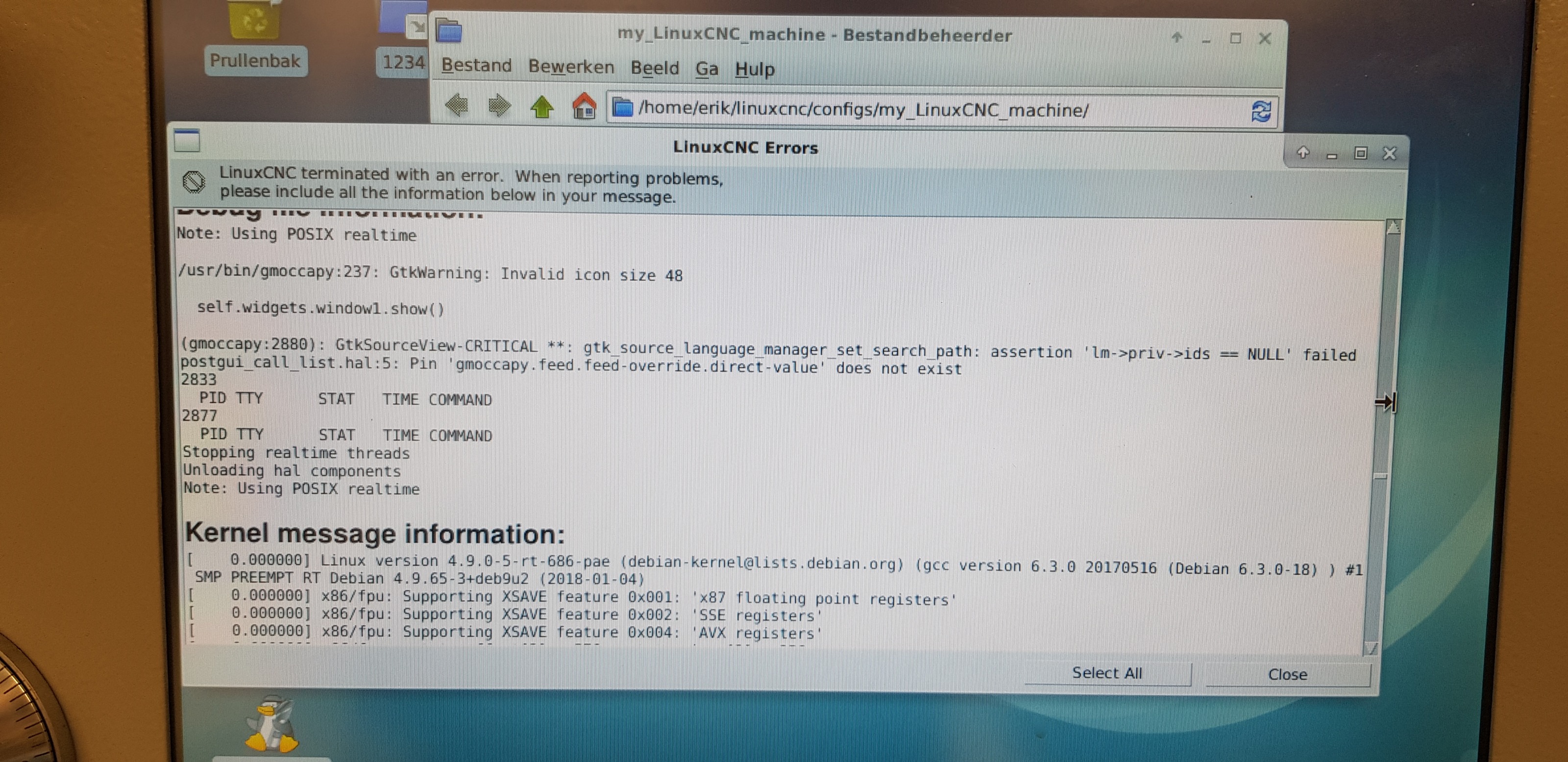Open the Ga menu
This screenshot has height=762, width=1568.
[706, 69]
